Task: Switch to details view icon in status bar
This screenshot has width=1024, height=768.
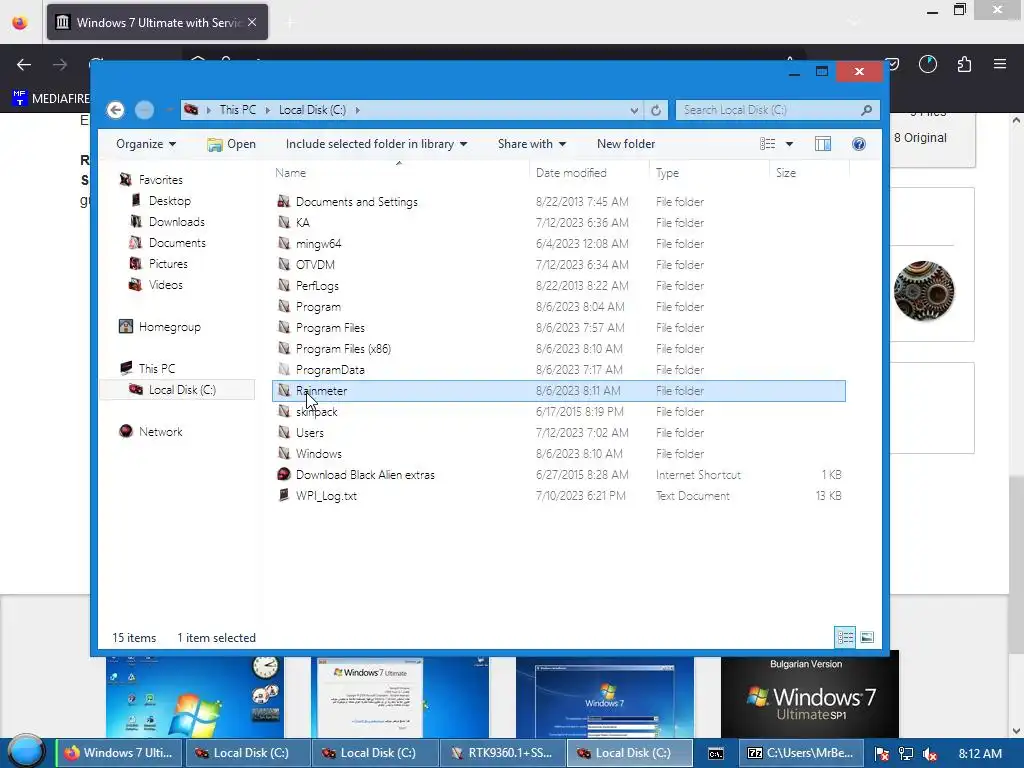Action: (x=845, y=637)
